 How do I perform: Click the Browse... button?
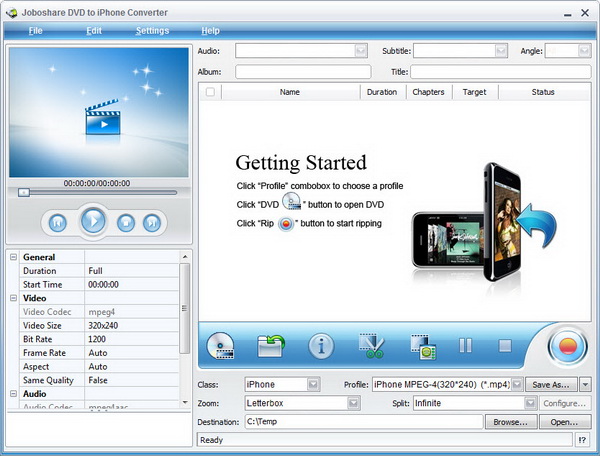click(x=510, y=422)
